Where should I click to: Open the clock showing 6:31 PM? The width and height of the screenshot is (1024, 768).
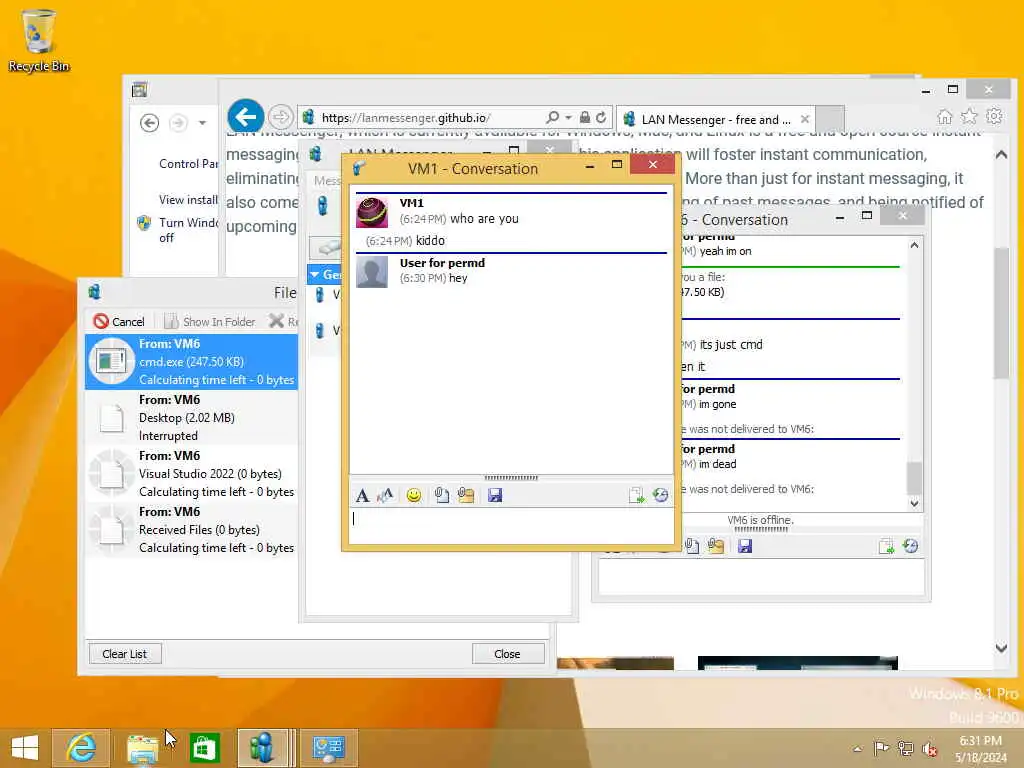(980, 748)
